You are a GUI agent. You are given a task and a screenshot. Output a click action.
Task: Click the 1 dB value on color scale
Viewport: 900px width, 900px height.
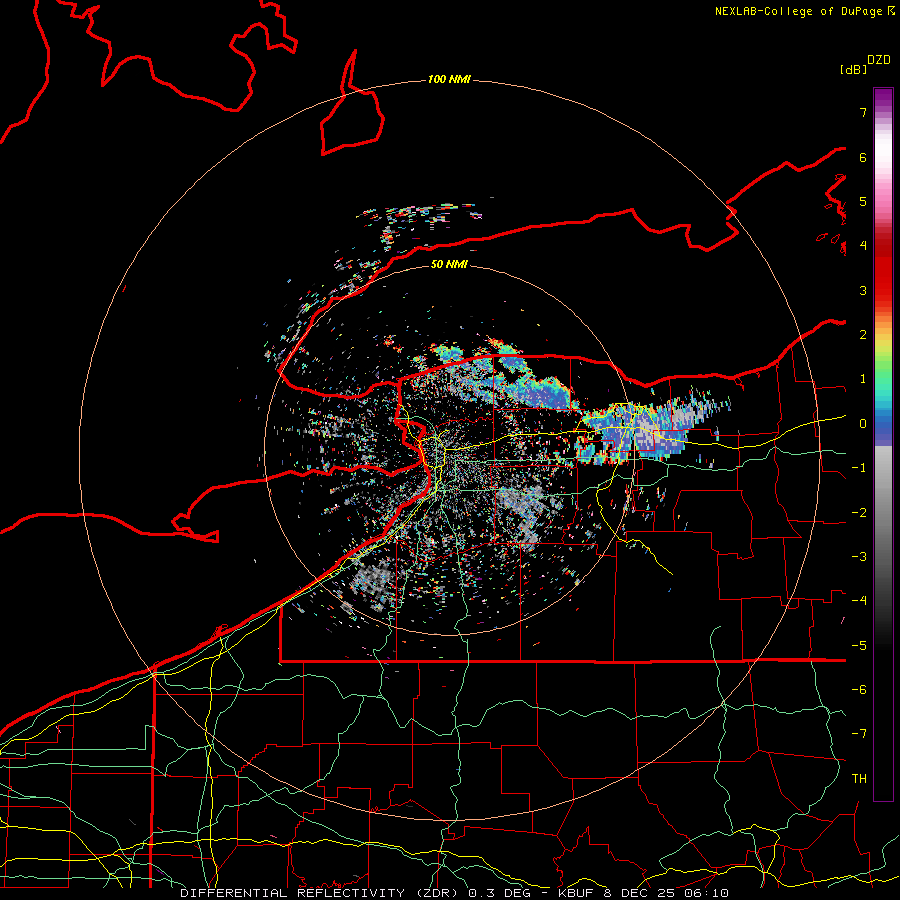pos(863,379)
